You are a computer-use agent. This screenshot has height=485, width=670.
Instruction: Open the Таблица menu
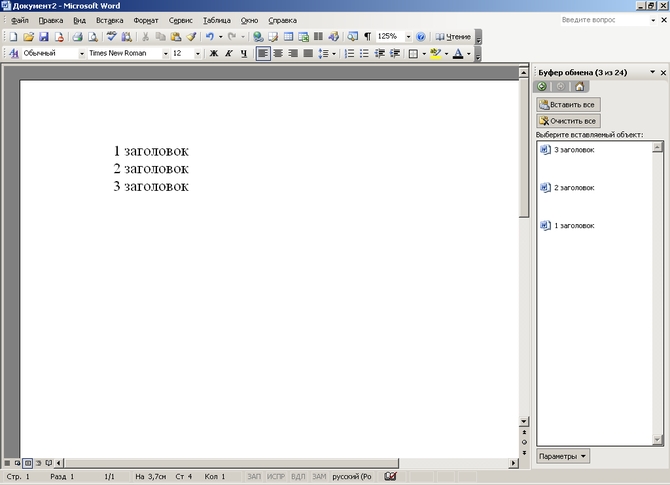click(x=216, y=20)
